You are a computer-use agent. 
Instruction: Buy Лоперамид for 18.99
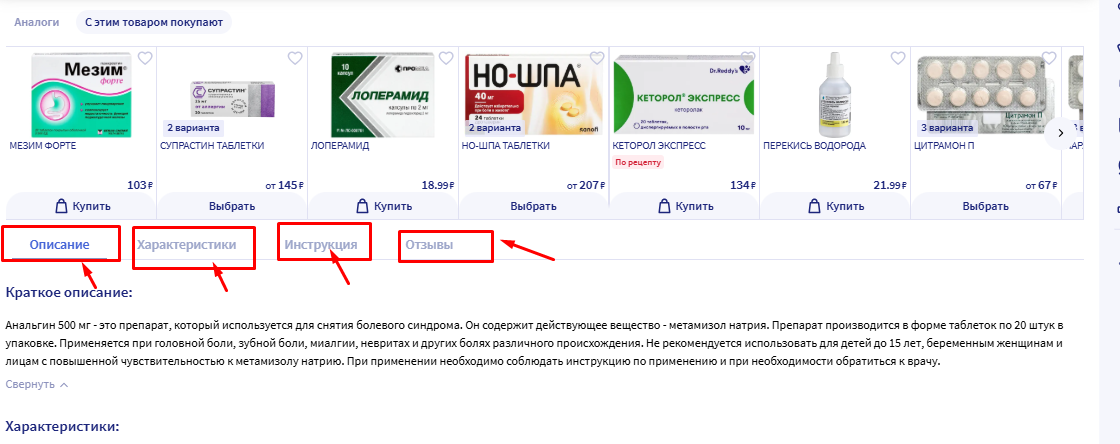(x=383, y=206)
